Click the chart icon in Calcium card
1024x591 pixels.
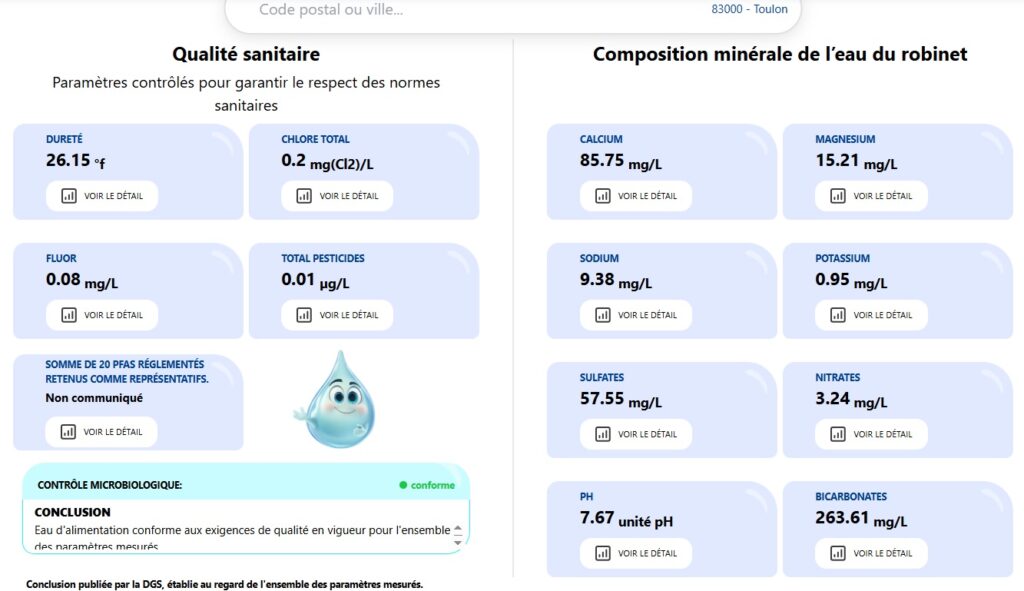point(603,196)
